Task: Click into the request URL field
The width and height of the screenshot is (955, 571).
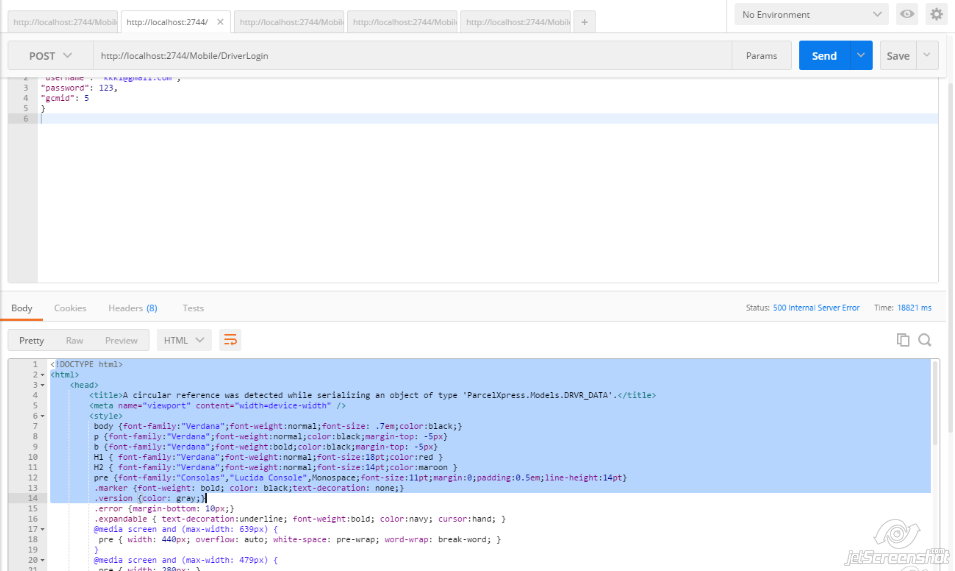Action: pyautogui.click(x=410, y=56)
